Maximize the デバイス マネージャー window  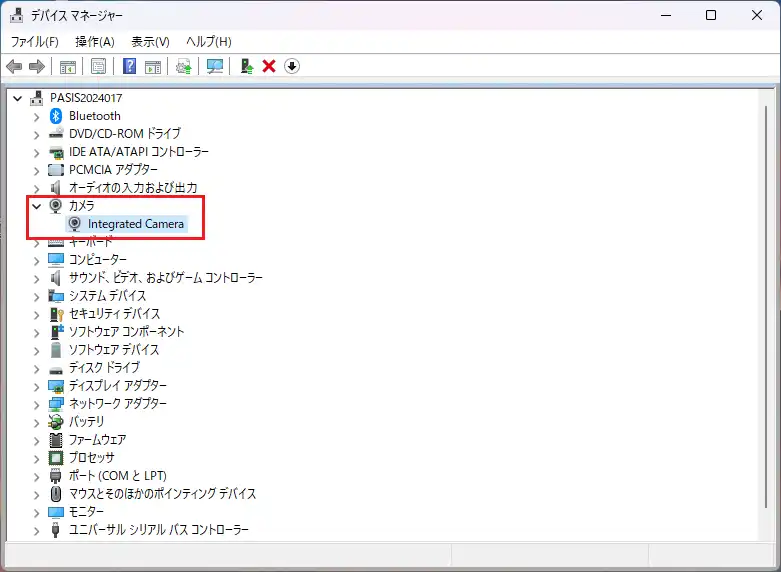click(x=711, y=15)
